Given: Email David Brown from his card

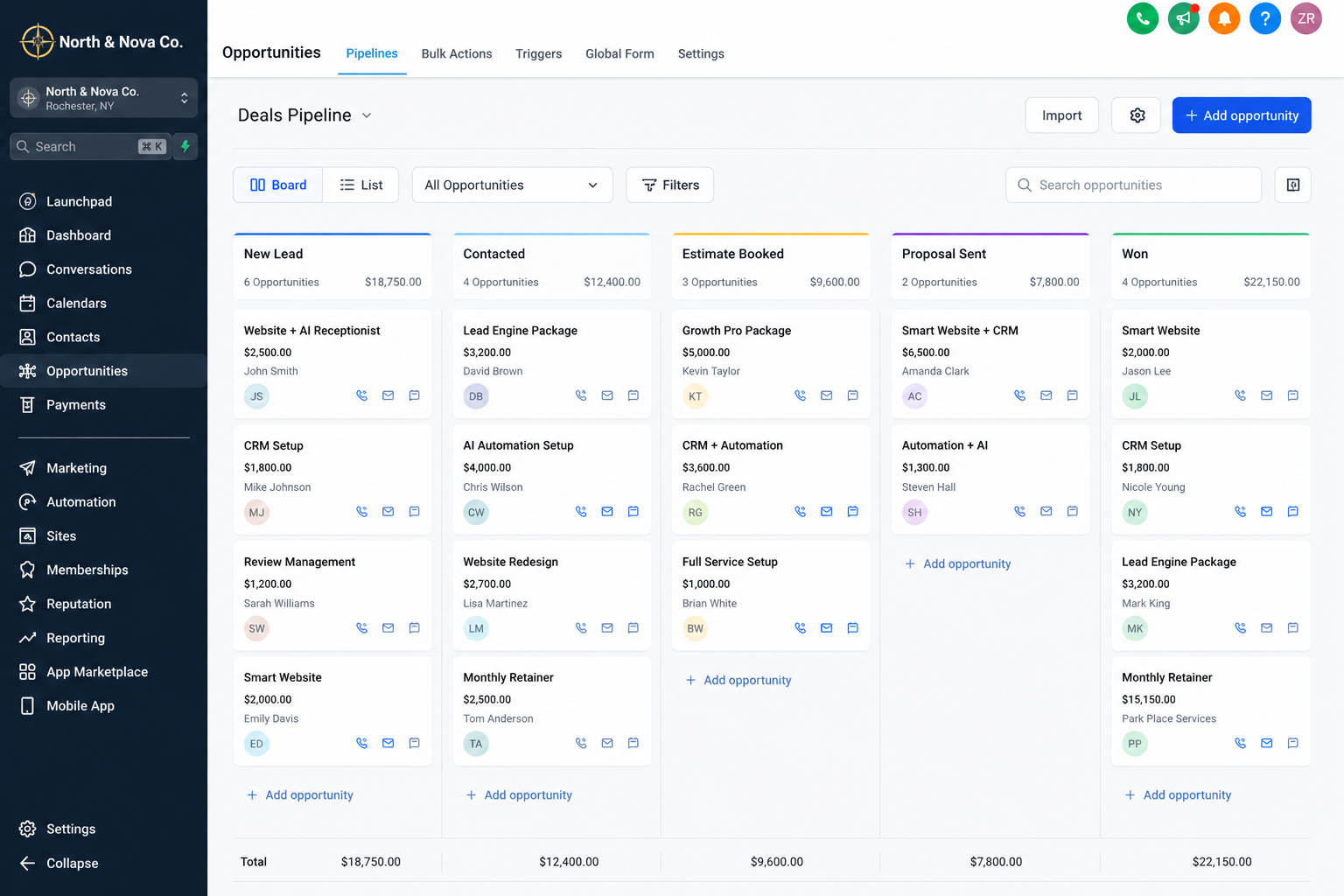Looking at the screenshot, I should pyautogui.click(x=607, y=395).
